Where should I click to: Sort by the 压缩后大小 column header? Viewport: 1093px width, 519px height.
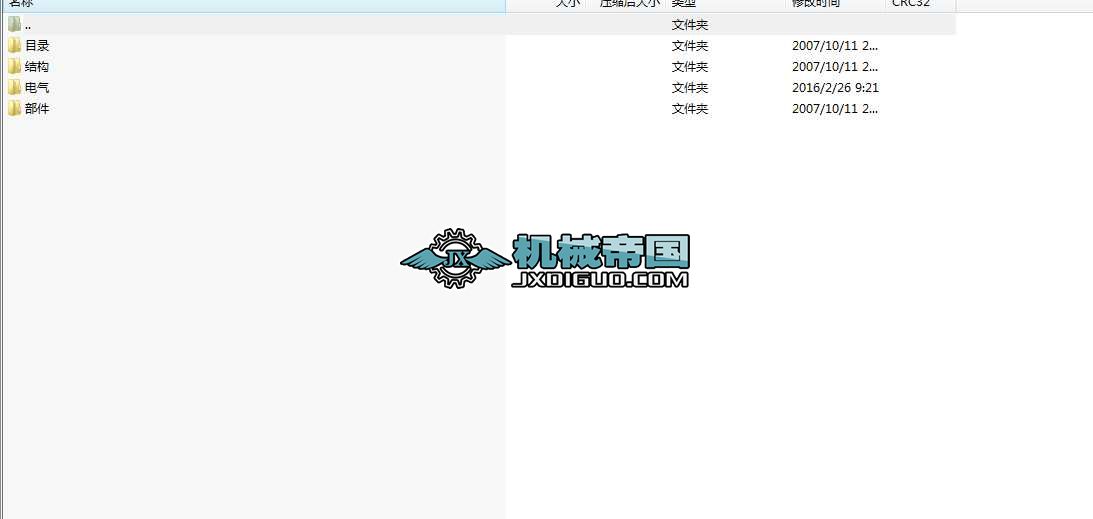(626, 4)
